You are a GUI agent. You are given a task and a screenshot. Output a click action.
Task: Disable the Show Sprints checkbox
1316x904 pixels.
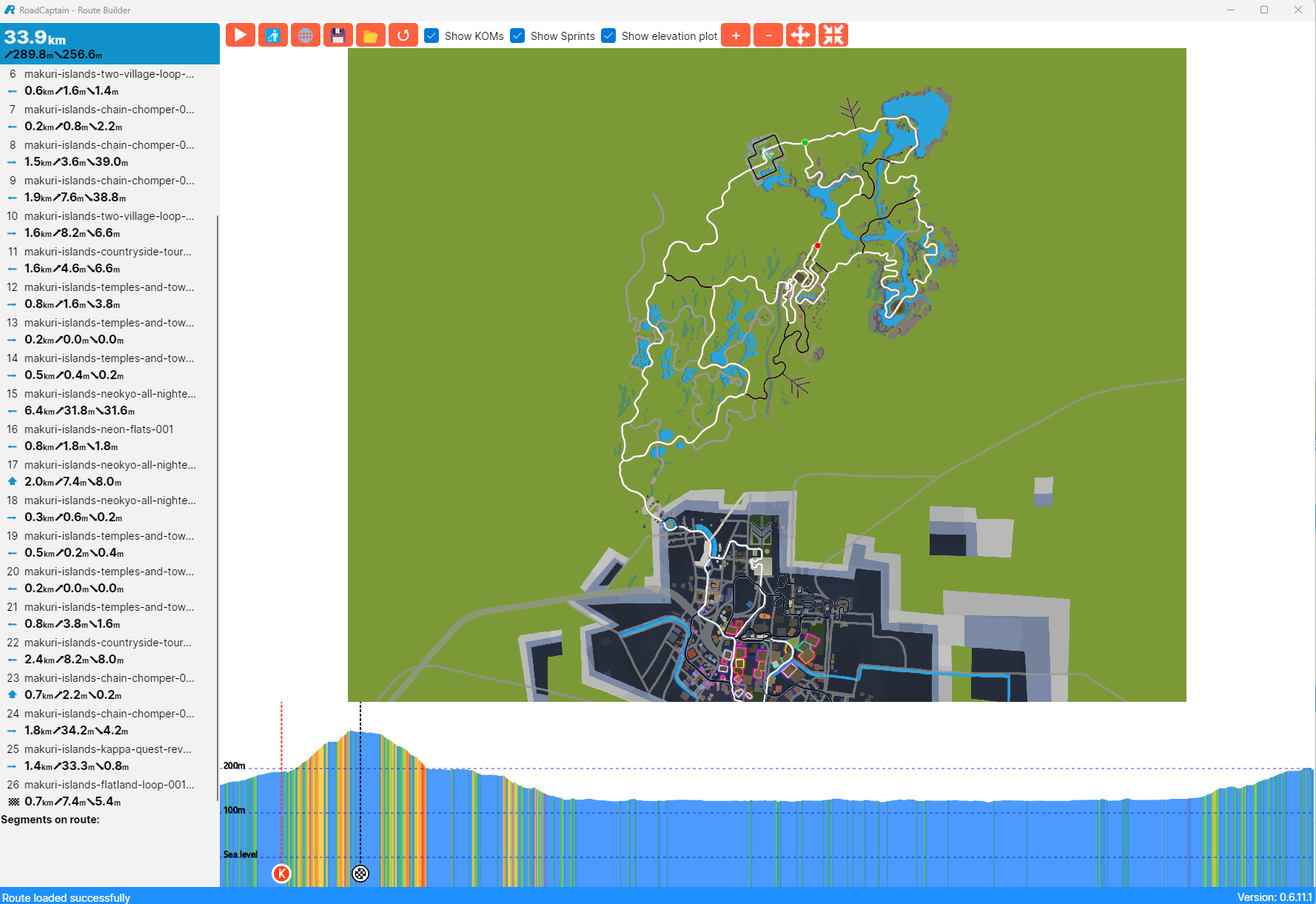[518, 36]
